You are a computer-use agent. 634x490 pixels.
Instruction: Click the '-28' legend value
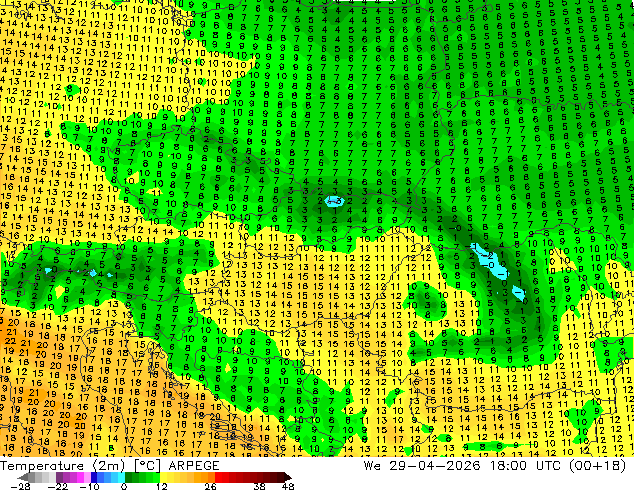tap(20, 486)
